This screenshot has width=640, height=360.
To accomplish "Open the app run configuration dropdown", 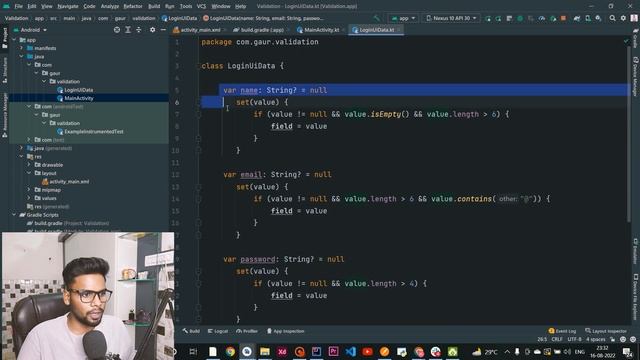I will click(x=403, y=18).
